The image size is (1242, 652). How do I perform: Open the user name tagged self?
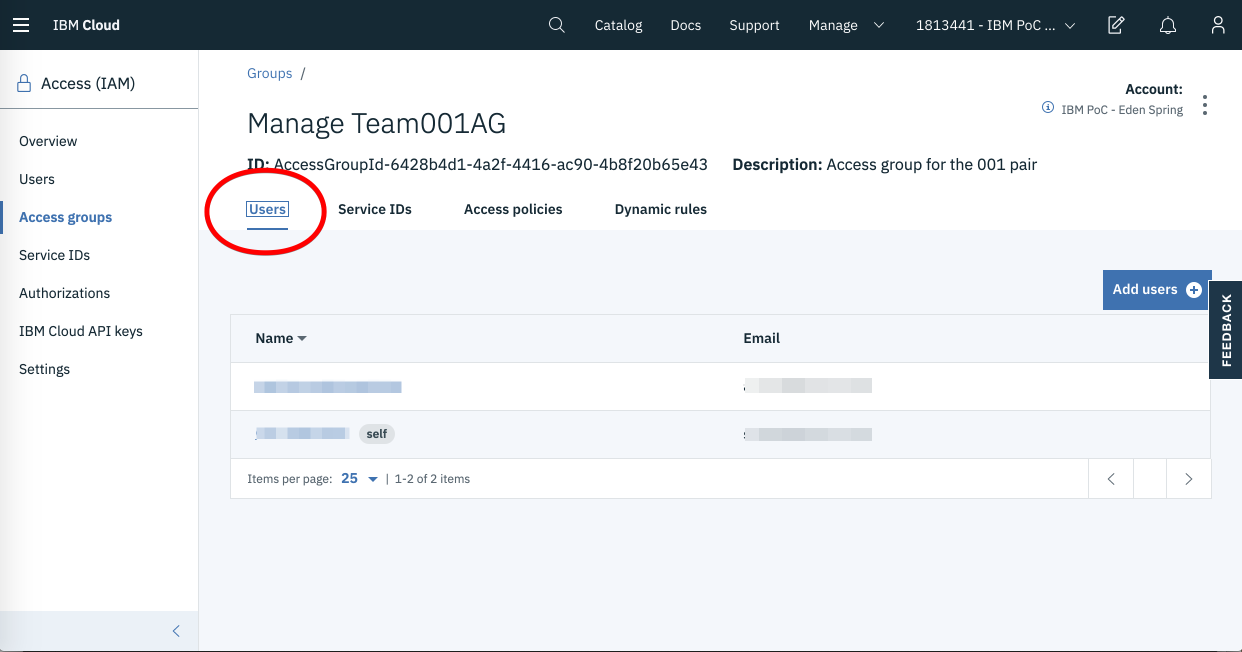pyautogui.click(x=302, y=434)
